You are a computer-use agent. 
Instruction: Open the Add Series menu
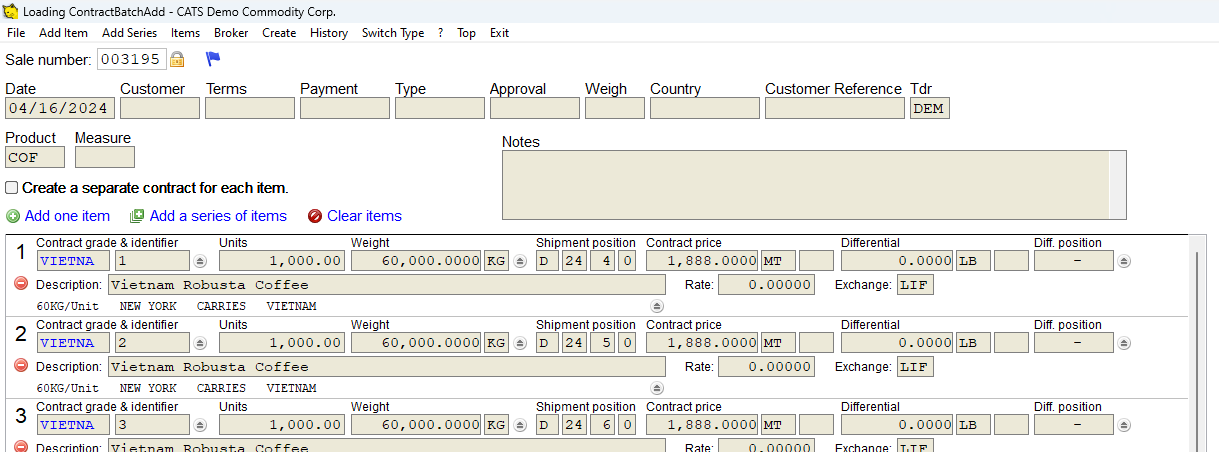[129, 33]
